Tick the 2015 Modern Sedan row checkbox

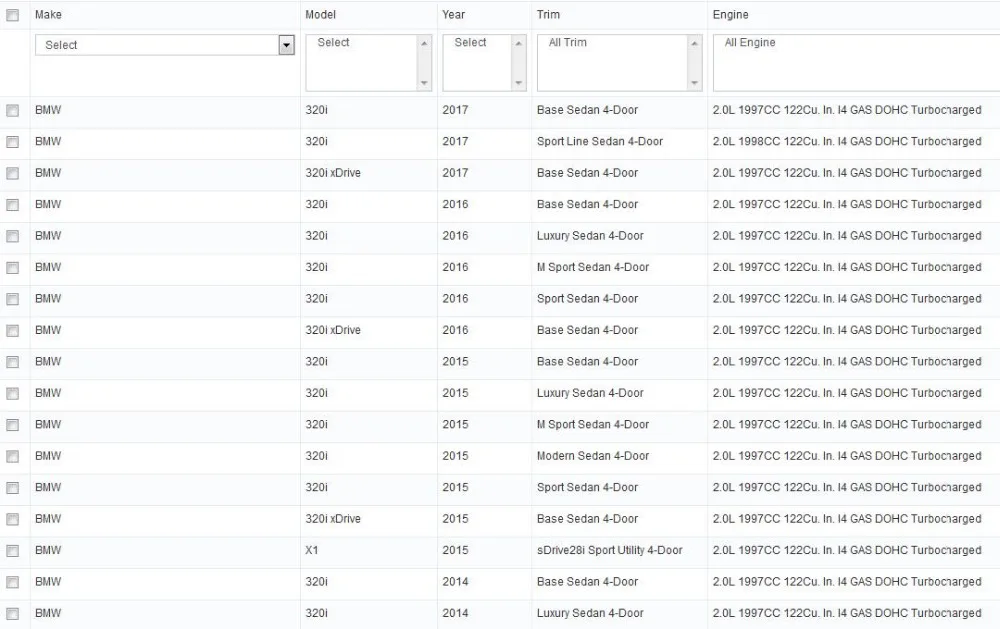click(x=12, y=456)
